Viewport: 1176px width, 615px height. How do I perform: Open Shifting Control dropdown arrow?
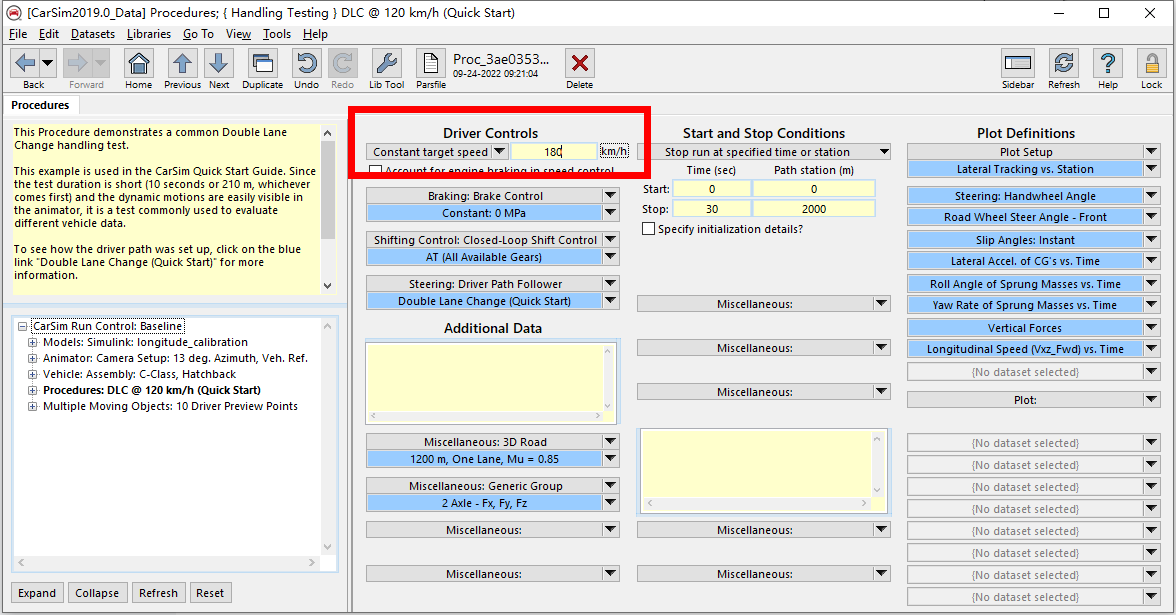[x=610, y=240]
